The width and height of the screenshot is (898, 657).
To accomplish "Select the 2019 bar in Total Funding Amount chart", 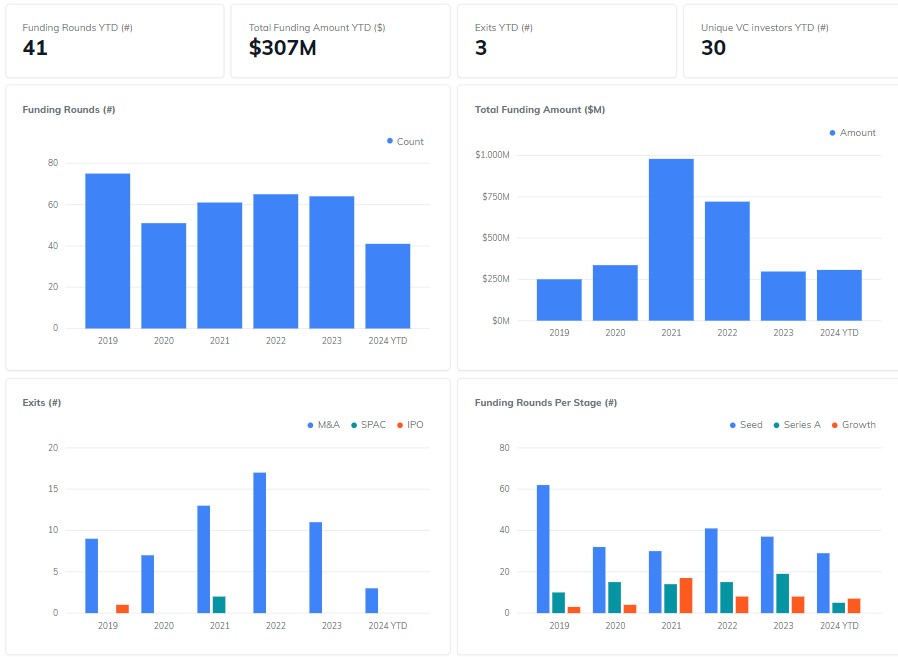I will pos(559,300).
